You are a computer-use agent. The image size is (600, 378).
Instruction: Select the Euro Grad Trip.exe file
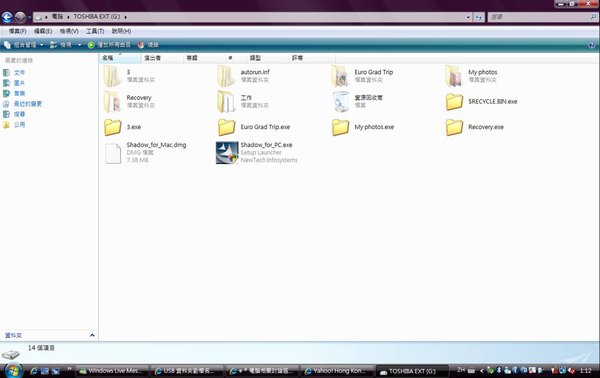254,127
